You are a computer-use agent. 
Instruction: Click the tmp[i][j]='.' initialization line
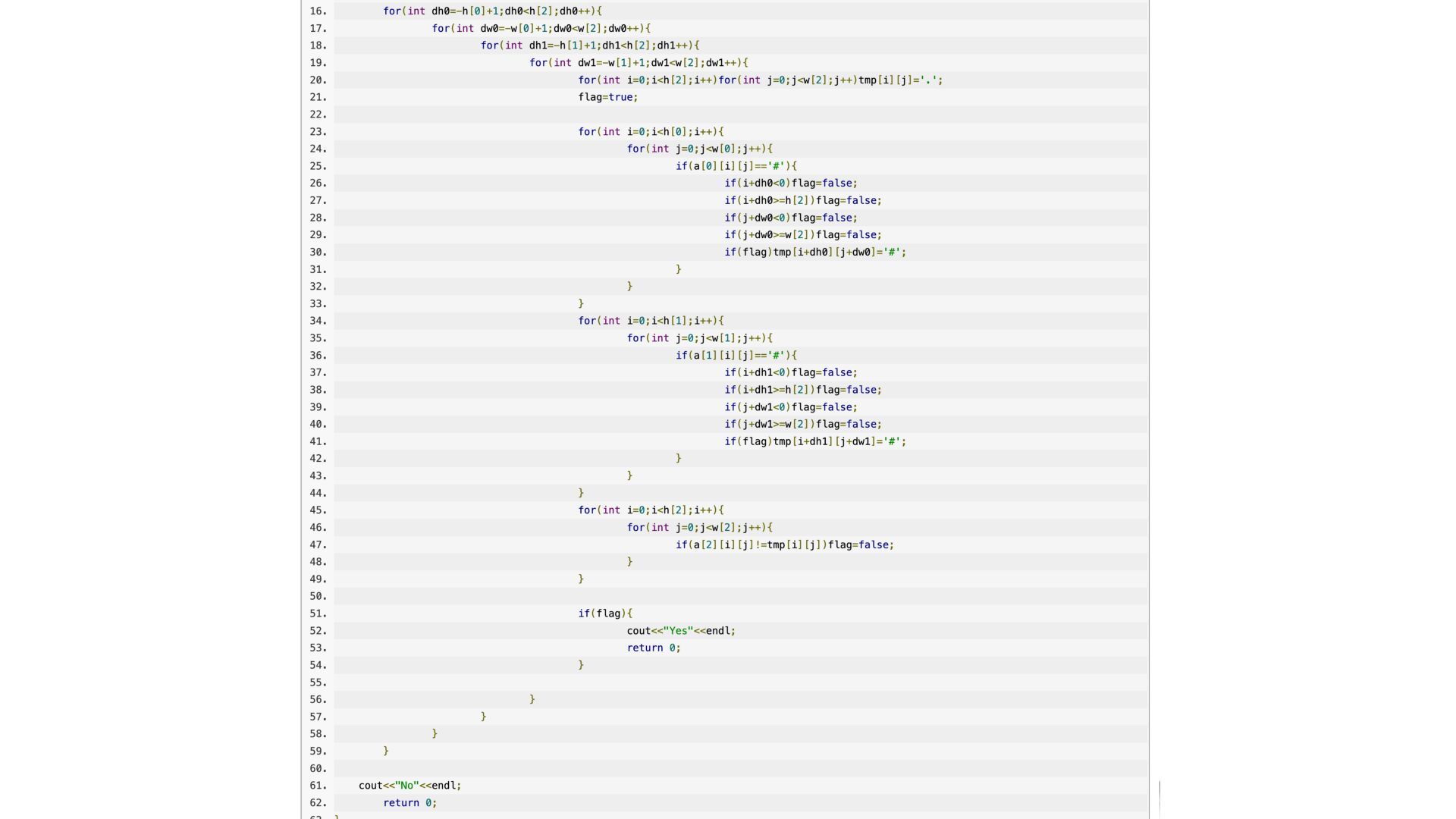[x=760, y=80]
